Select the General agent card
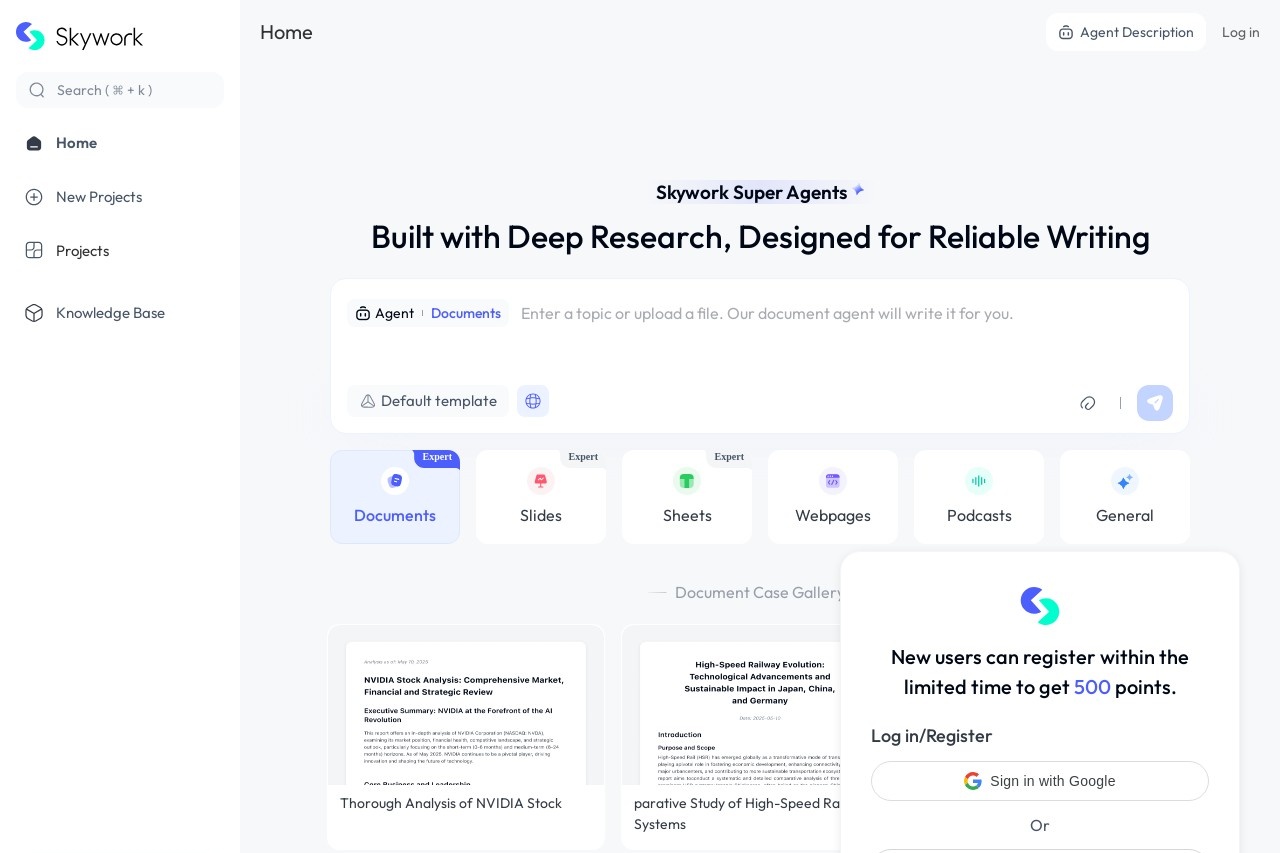This screenshot has width=1280, height=853. click(1125, 497)
